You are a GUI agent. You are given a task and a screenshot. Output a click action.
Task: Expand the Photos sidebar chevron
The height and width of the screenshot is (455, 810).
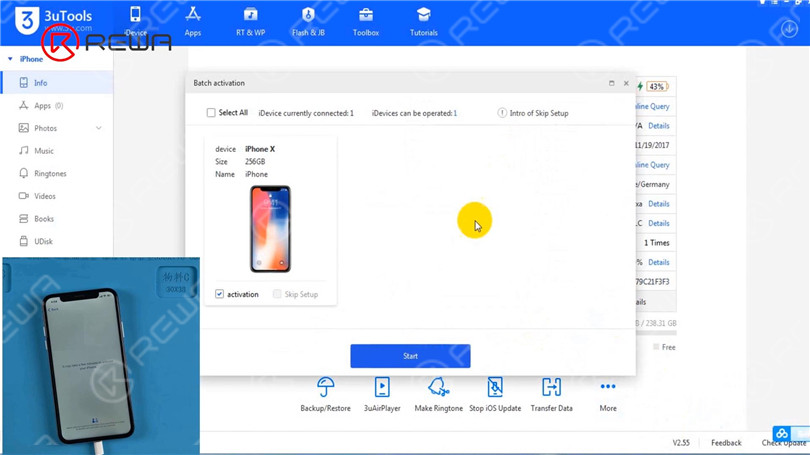[x=98, y=128]
